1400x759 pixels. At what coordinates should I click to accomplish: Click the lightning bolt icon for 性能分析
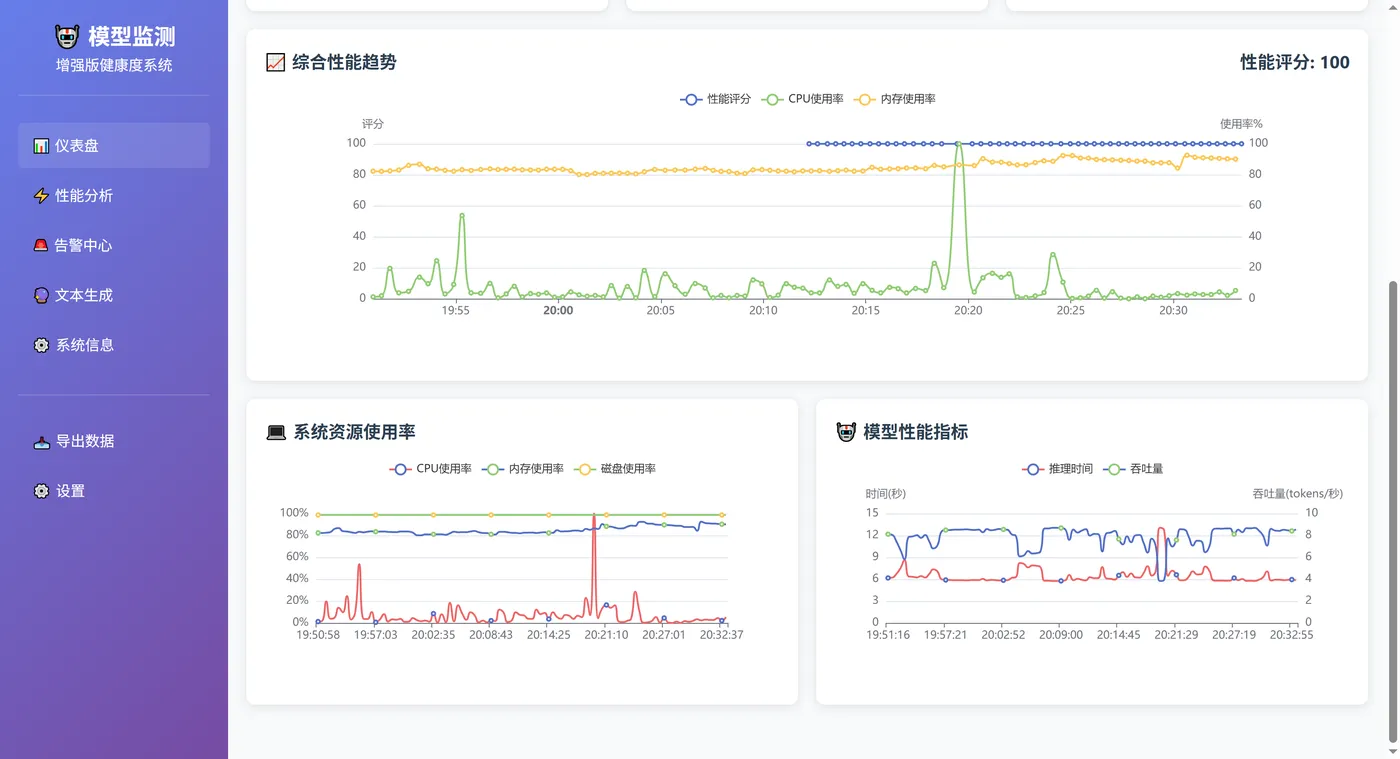[41, 196]
